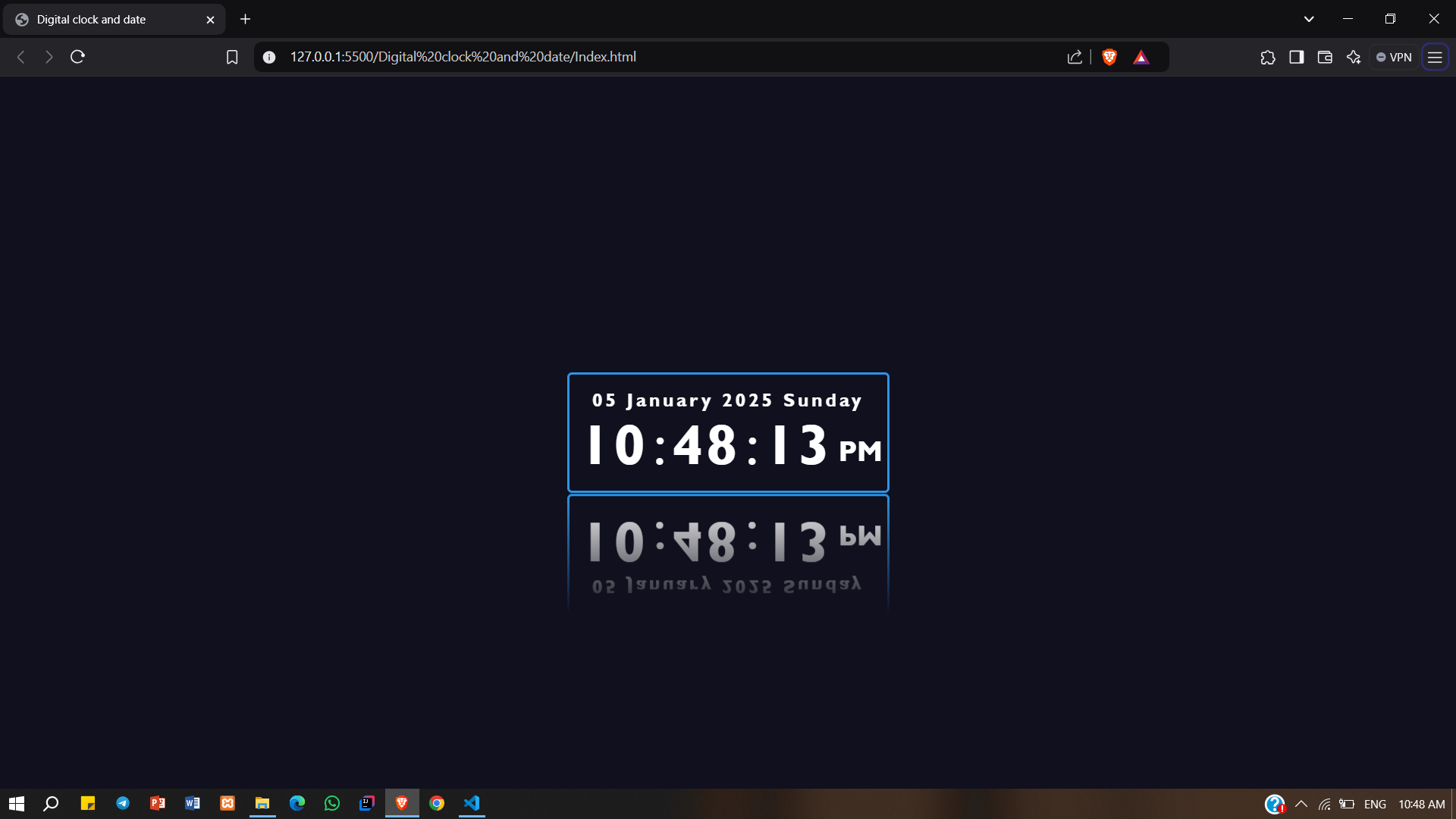This screenshot has width=1456, height=819.
Task: Toggle the Brave VPN button
Action: coord(1394,57)
